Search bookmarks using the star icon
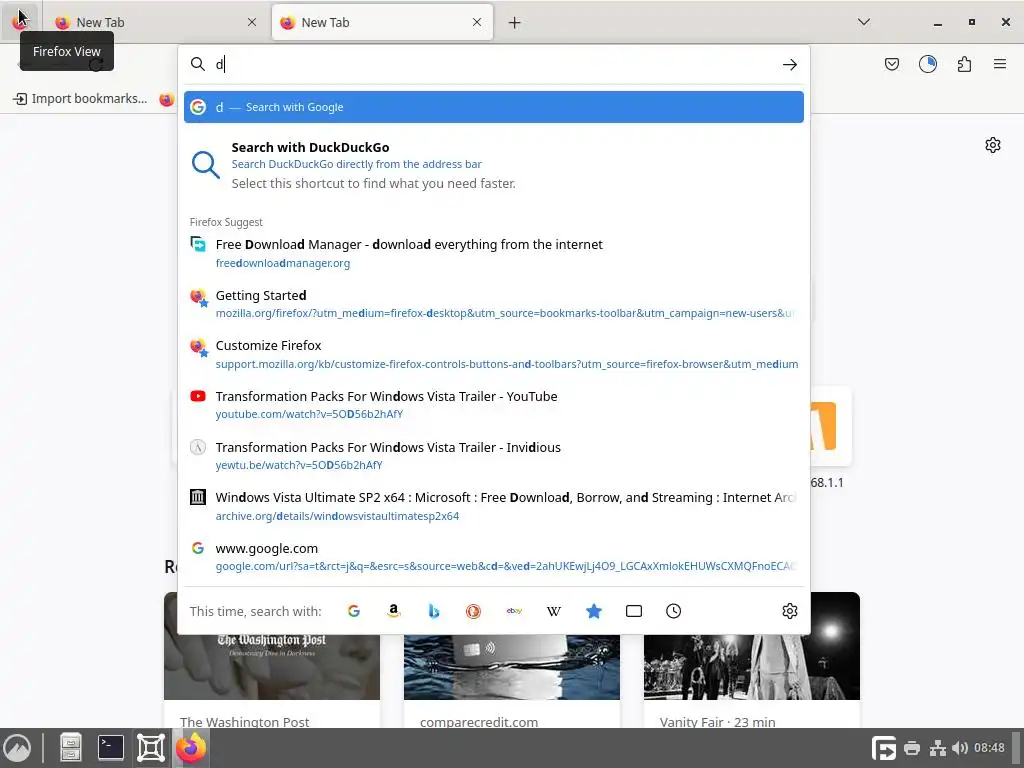The width and height of the screenshot is (1024, 768). pos(594,611)
